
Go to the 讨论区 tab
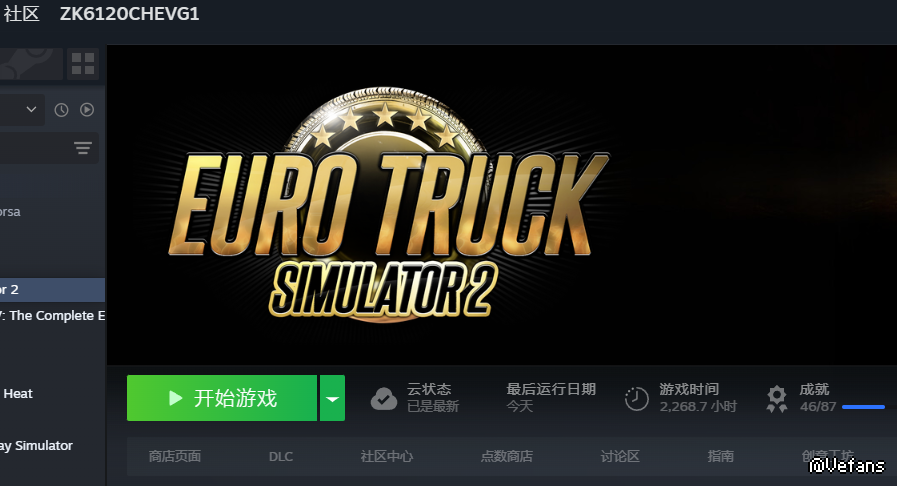tap(620, 456)
